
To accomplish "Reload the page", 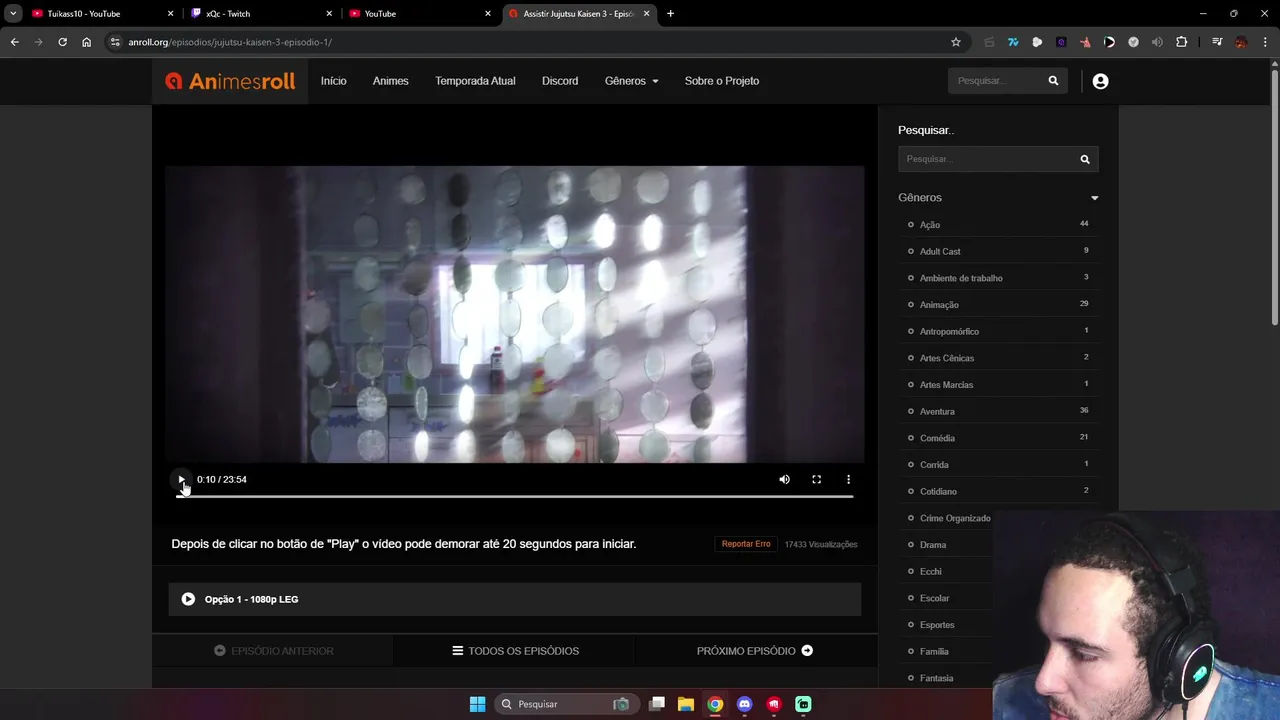I will (x=62, y=42).
